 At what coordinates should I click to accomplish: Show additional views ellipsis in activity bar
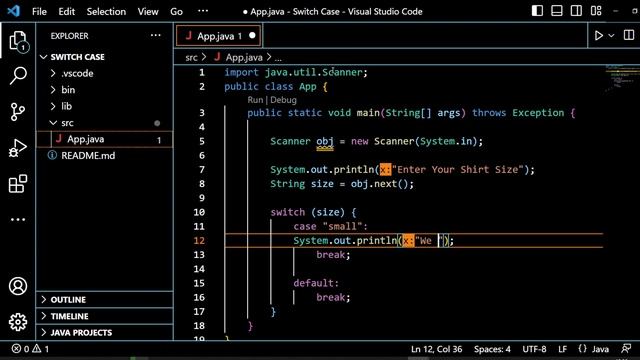pyautogui.click(x=18, y=220)
